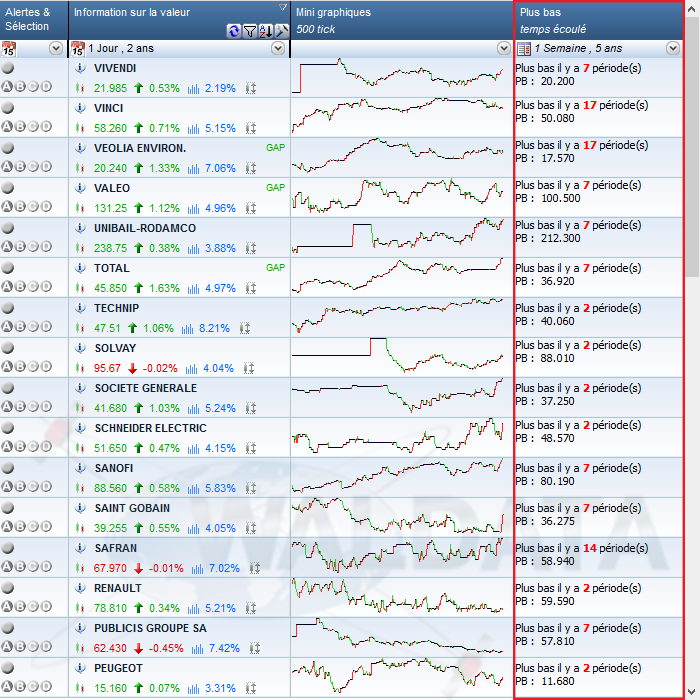This screenshot has width=700, height=700.
Task: Click SOLVAY price 95.67
Action: (107, 368)
